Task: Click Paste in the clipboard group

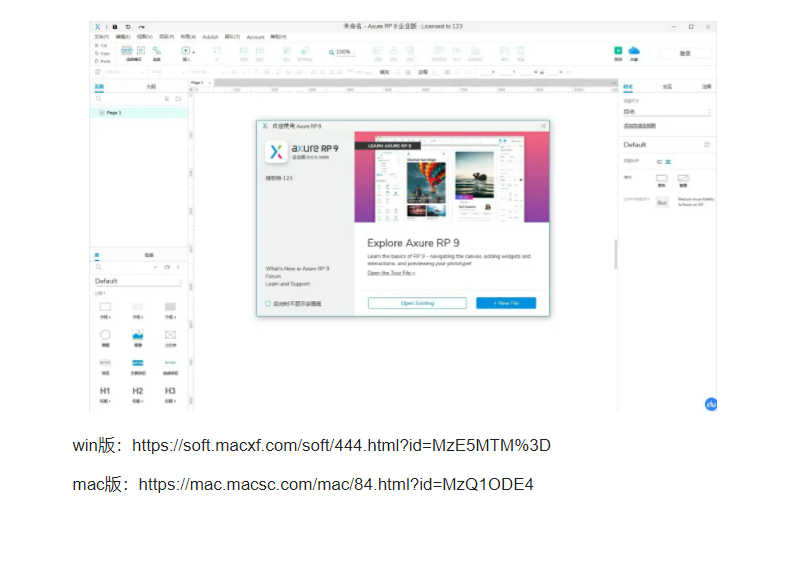Action: (x=102, y=61)
